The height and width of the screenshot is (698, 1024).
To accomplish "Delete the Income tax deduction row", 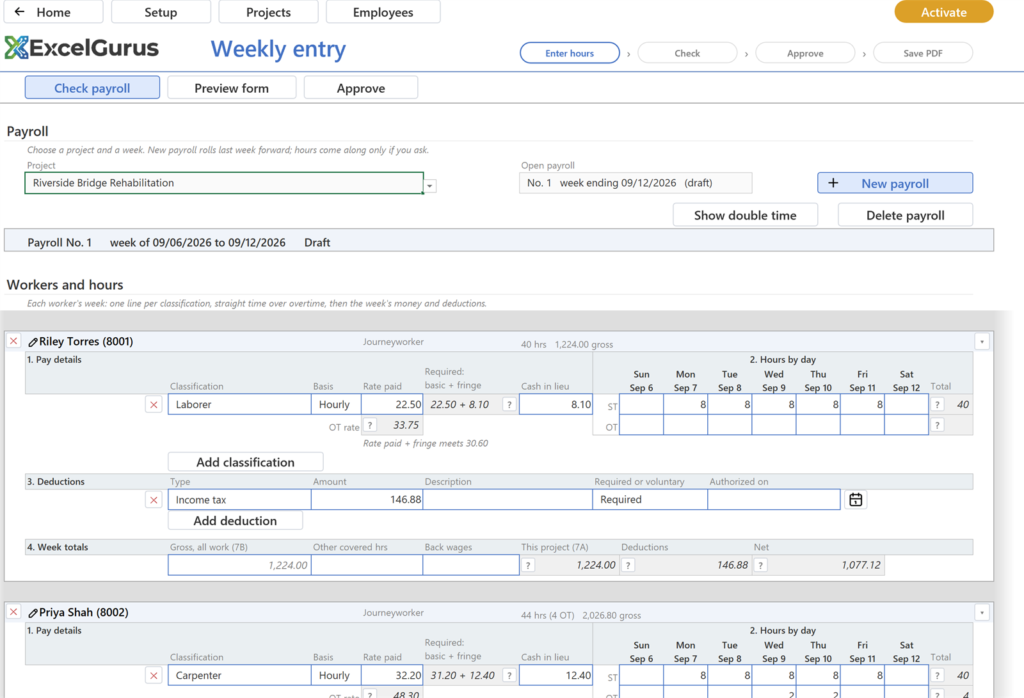I will (153, 500).
